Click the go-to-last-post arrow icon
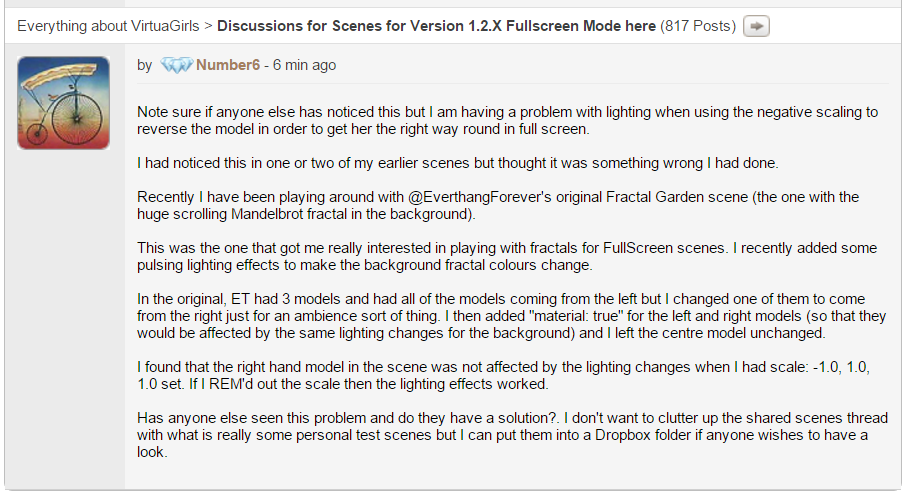The width and height of the screenshot is (908, 495). click(758, 25)
